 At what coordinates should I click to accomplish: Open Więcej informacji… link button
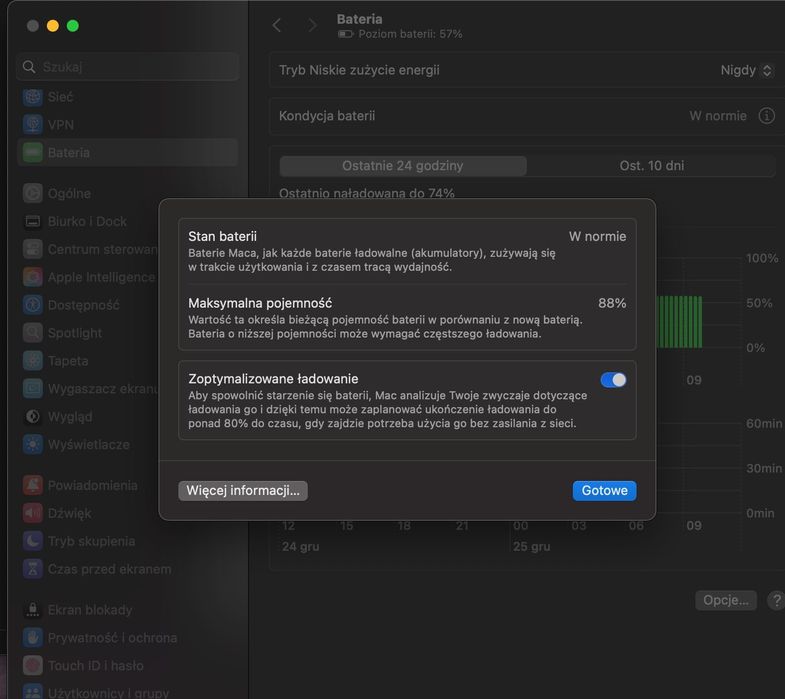(243, 491)
